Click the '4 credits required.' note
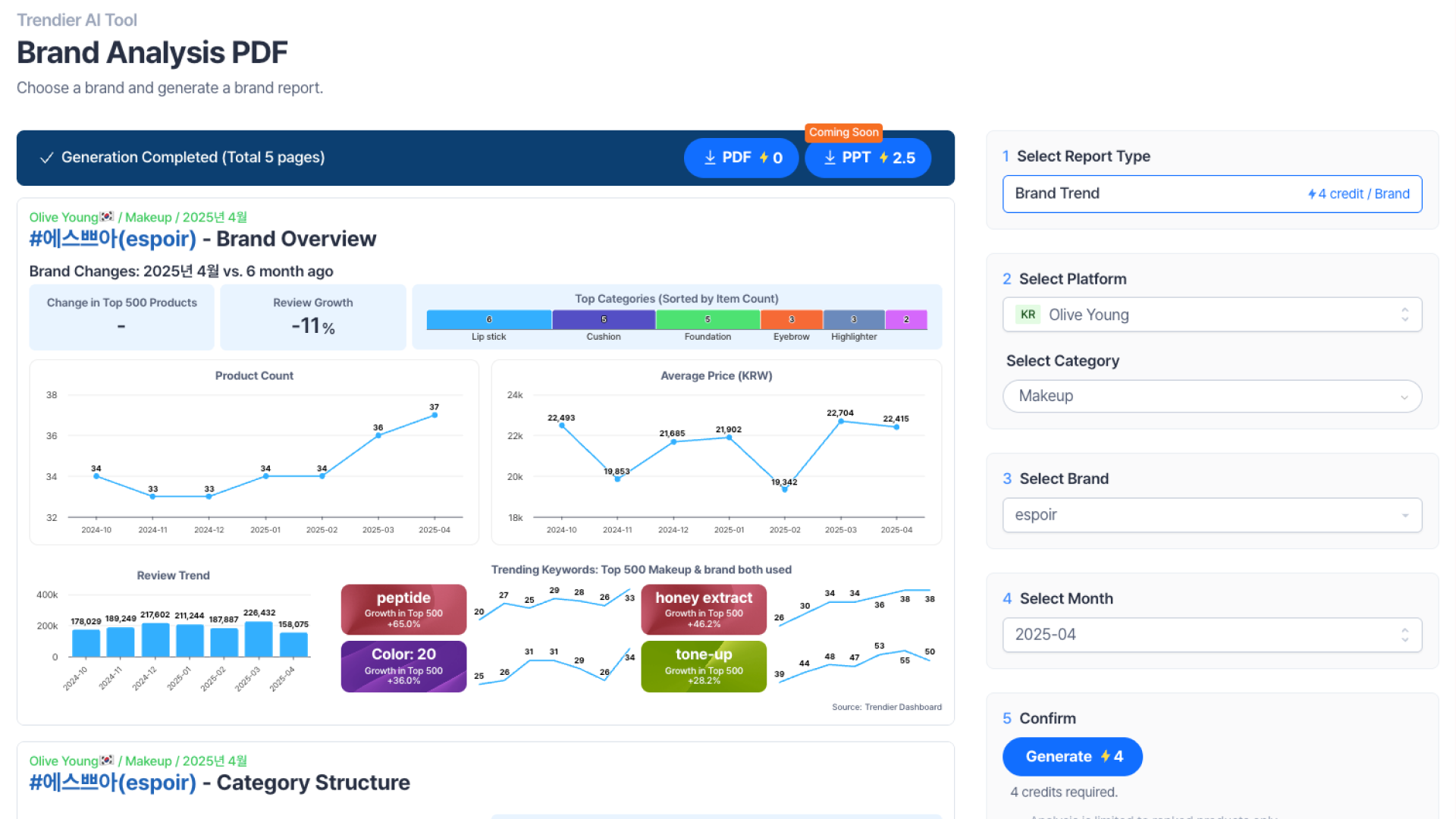Image resolution: width=1456 pixels, height=819 pixels. coord(1064,792)
